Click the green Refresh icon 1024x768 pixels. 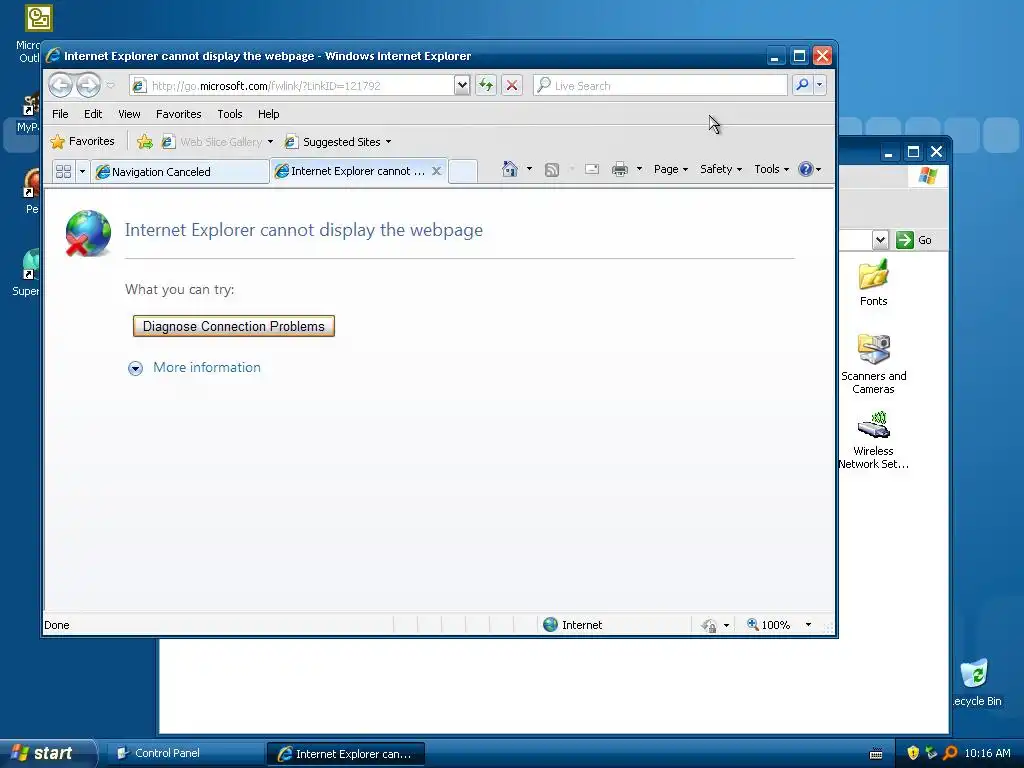[486, 86]
